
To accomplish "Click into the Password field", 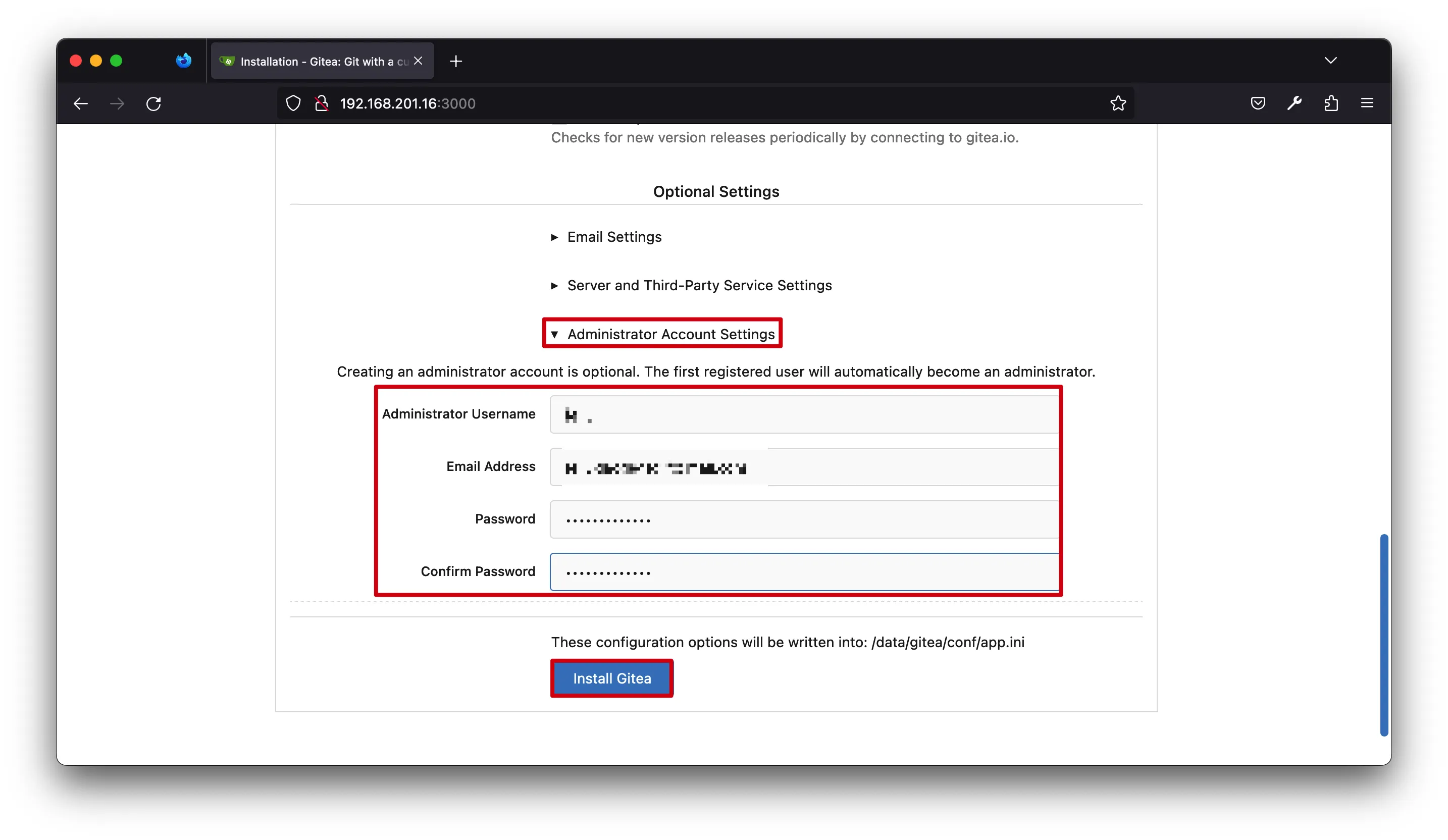I will tap(804, 519).
